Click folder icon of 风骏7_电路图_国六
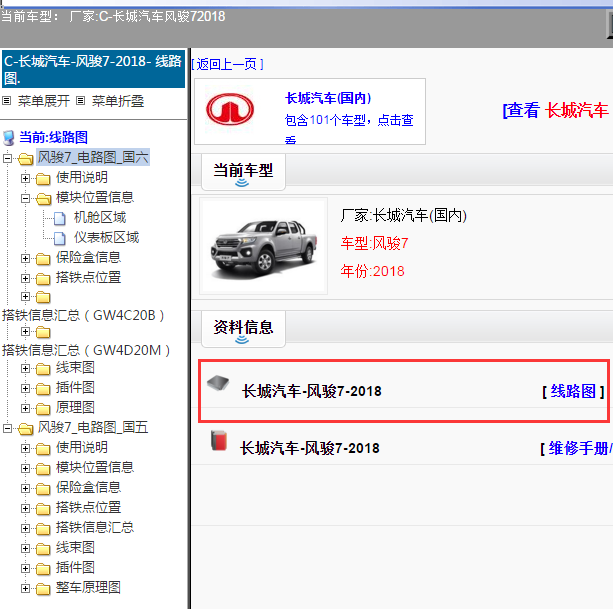This screenshot has width=613, height=609. point(25,159)
